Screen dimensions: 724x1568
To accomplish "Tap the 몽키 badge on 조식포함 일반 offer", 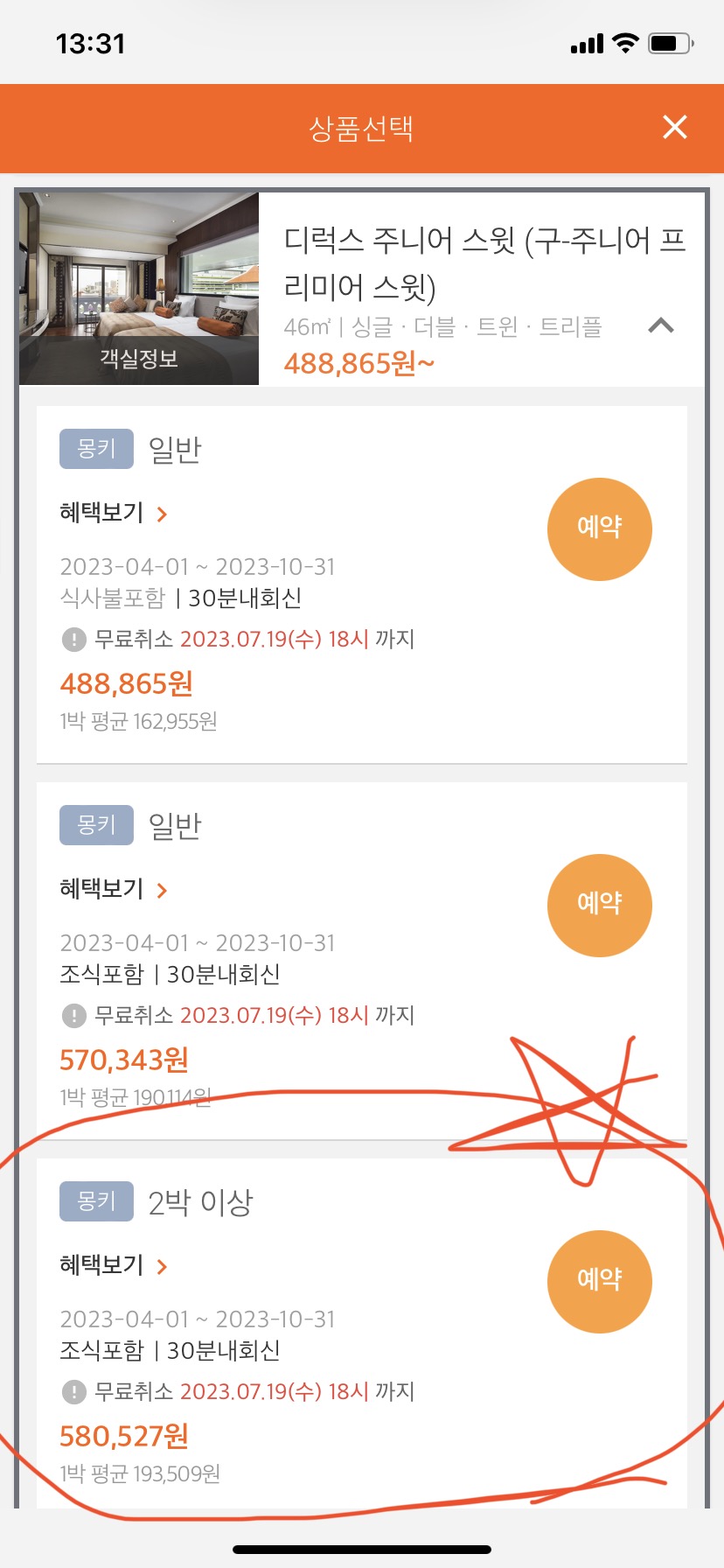I will 96,825.
